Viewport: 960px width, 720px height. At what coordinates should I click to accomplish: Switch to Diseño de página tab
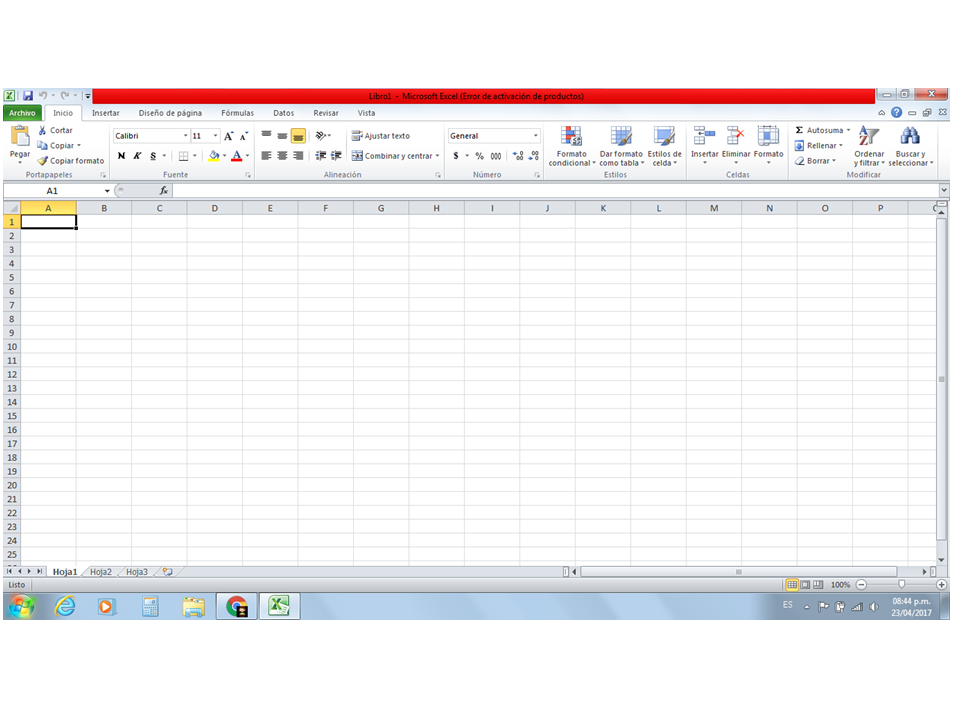point(170,113)
